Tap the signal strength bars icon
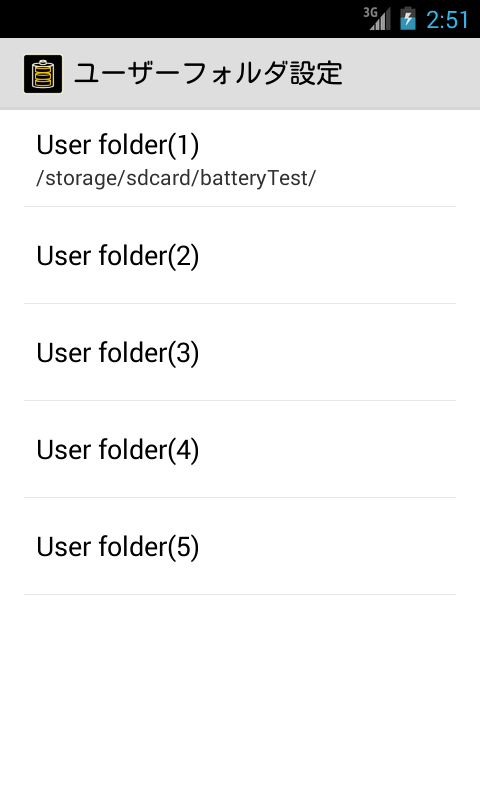This screenshot has height=800, width=480. point(382,20)
